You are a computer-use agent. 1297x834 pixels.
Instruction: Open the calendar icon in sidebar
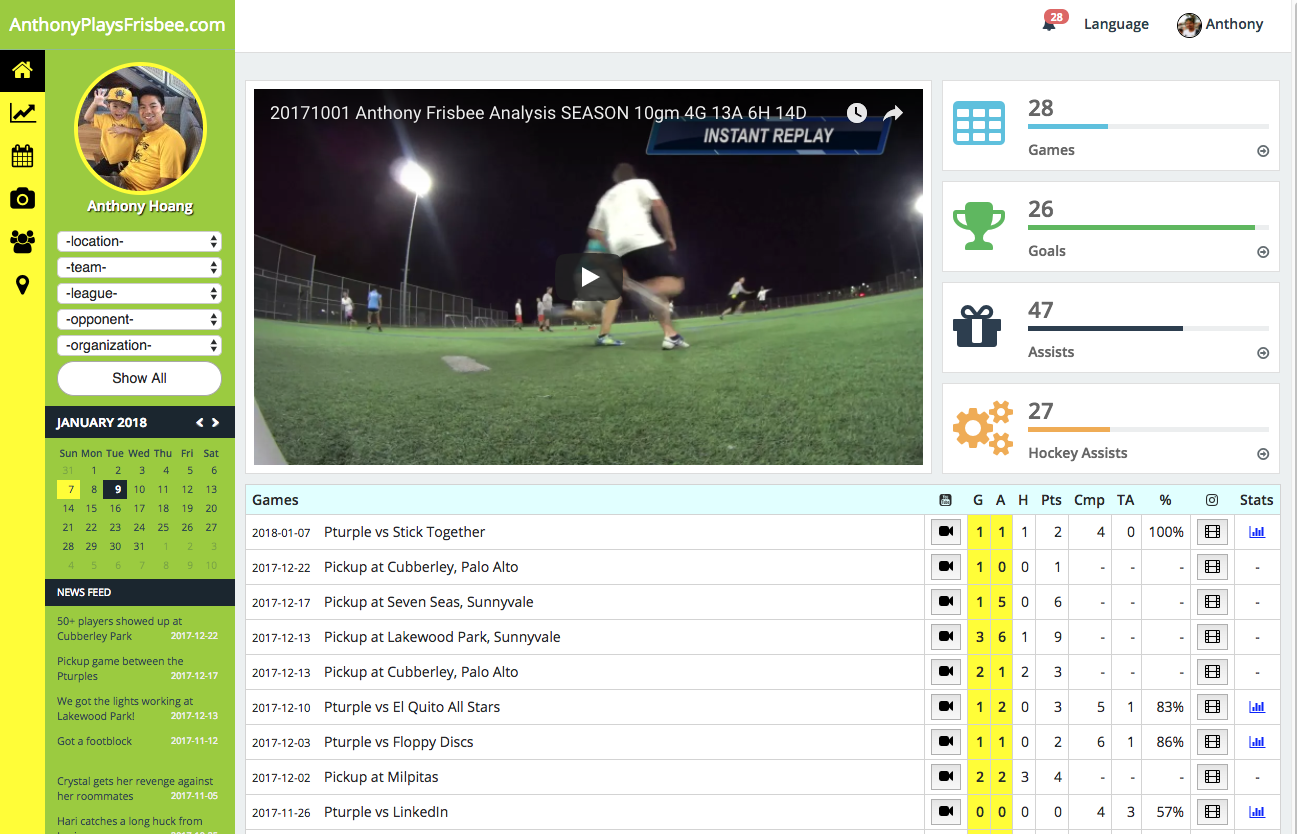click(22, 156)
